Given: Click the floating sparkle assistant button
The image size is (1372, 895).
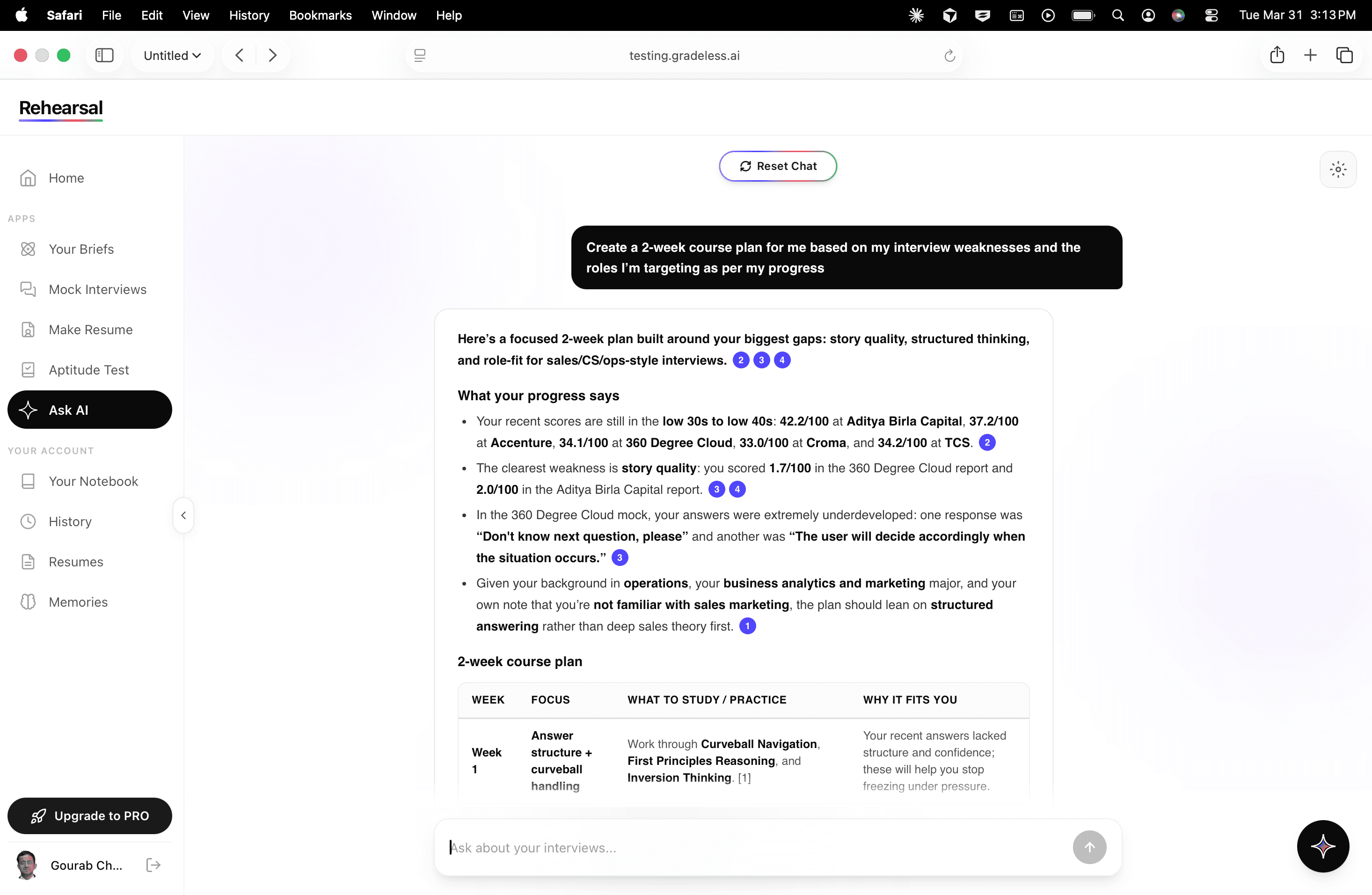Looking at the screenshot, I should pos(1323,846).
